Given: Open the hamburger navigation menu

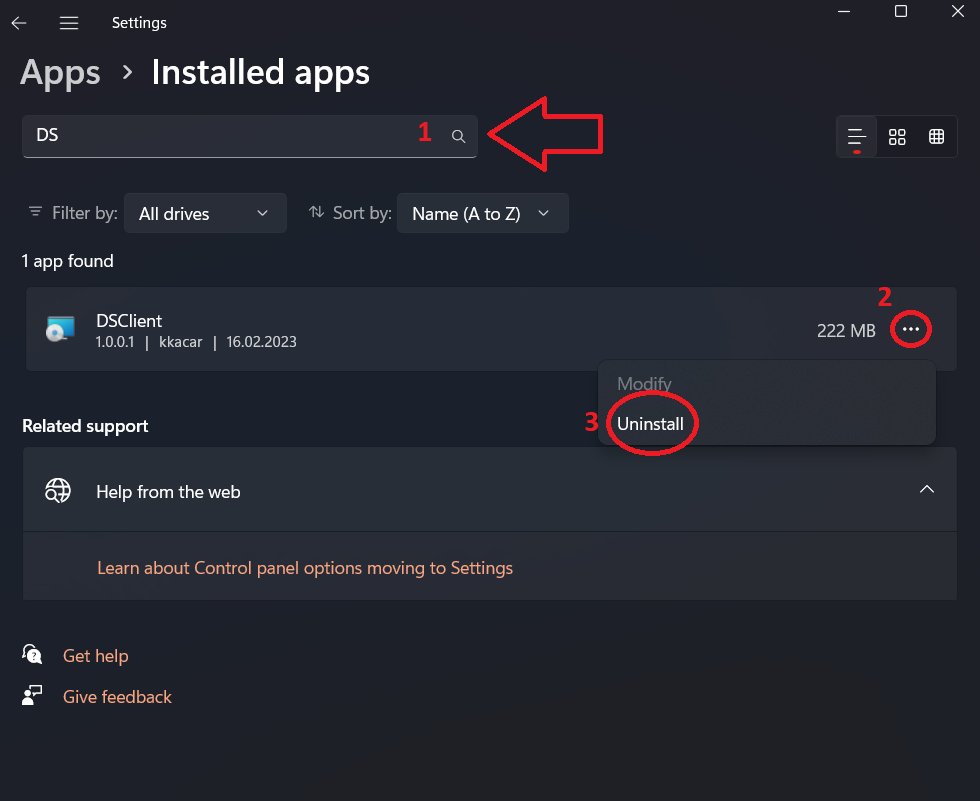Looking at the screenshot, I should click(x=68, y=22).
